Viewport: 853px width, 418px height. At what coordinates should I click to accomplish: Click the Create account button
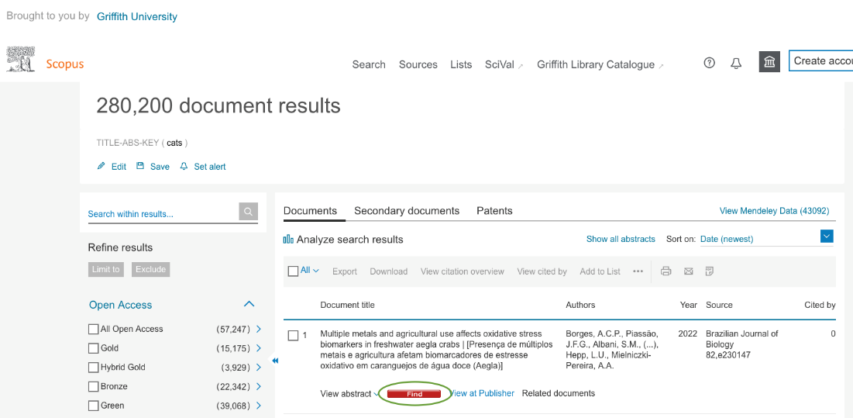tap(821, 61)
